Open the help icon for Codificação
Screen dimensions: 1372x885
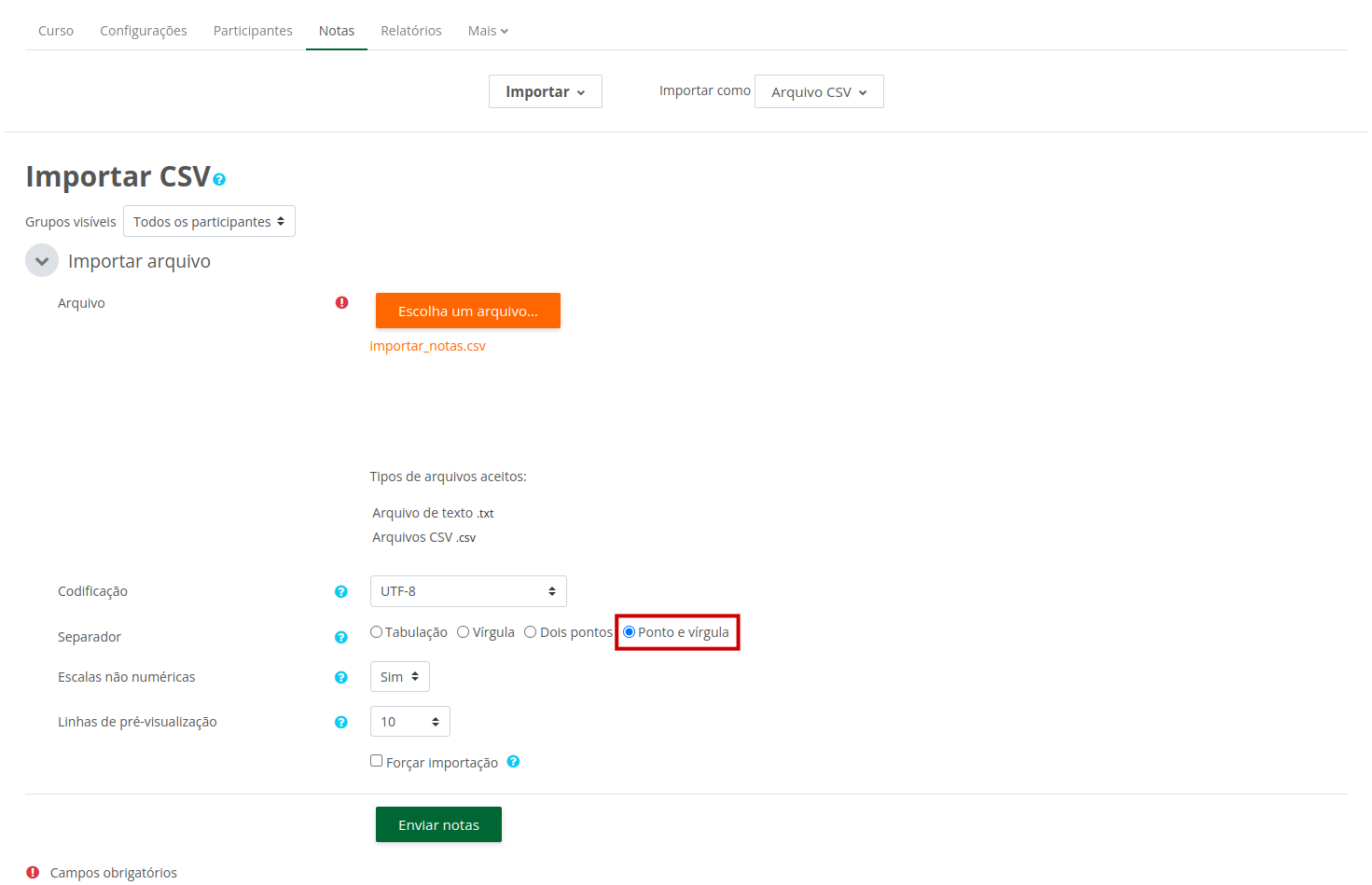coord(341,591)
